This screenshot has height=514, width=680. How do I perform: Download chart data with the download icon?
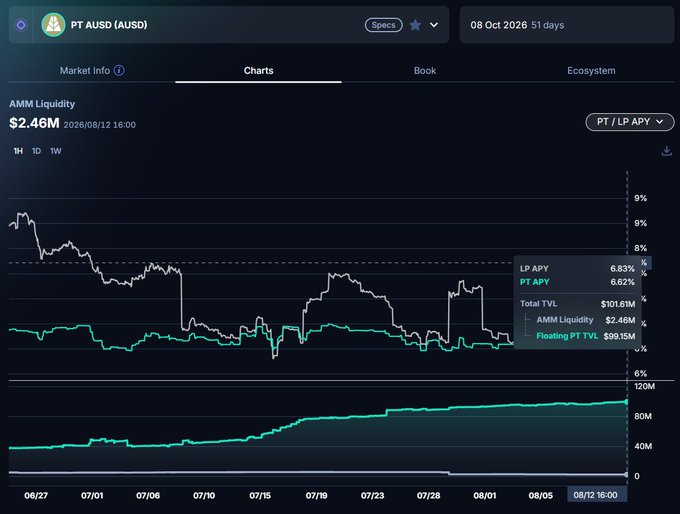click(x=667, y=151)
